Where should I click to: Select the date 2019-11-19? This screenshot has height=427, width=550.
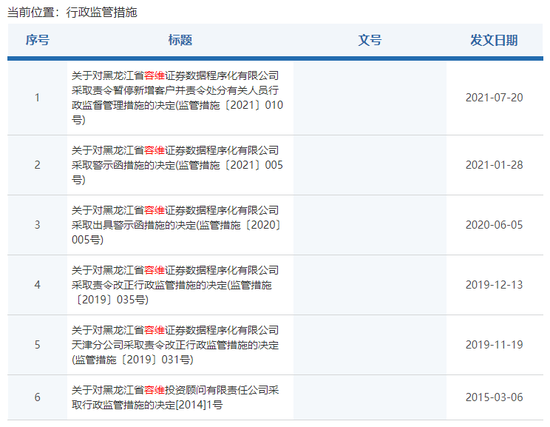[x=494, y=345]
